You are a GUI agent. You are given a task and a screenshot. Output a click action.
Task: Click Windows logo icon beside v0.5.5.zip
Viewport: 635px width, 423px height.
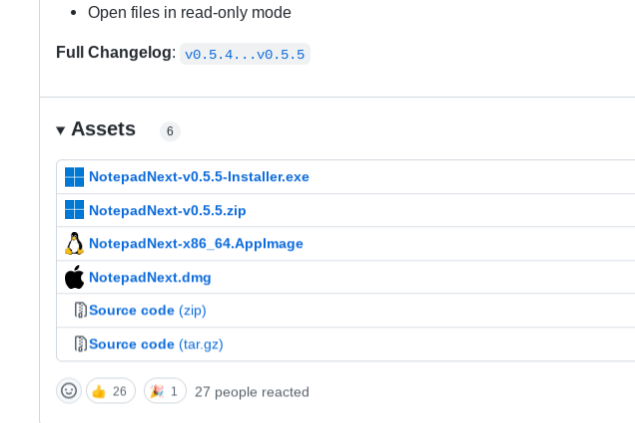[x=75, y=210]
